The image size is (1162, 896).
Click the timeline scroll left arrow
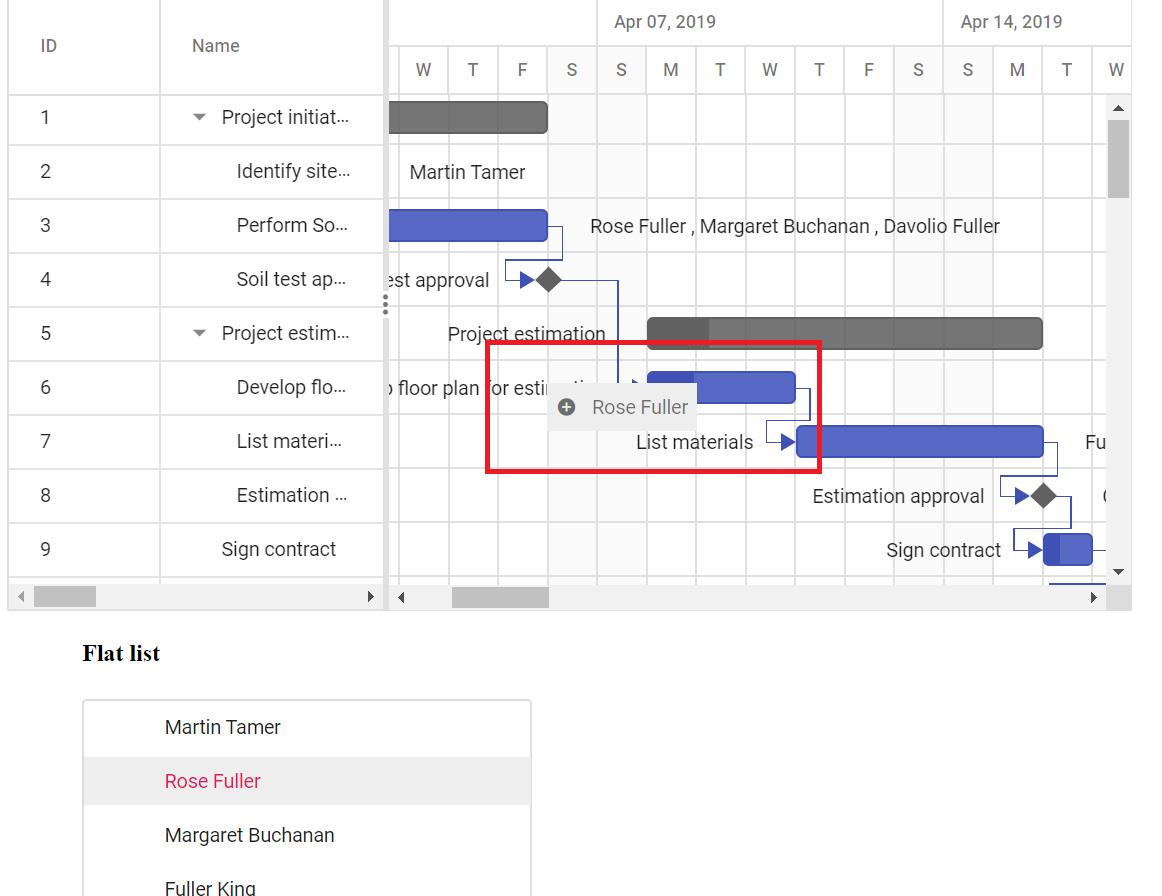[401, 597]
